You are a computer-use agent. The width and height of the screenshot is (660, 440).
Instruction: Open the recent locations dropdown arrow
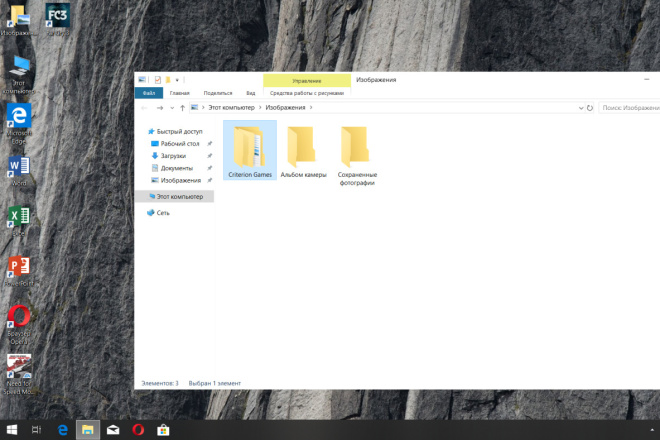(x=172, y=108)
